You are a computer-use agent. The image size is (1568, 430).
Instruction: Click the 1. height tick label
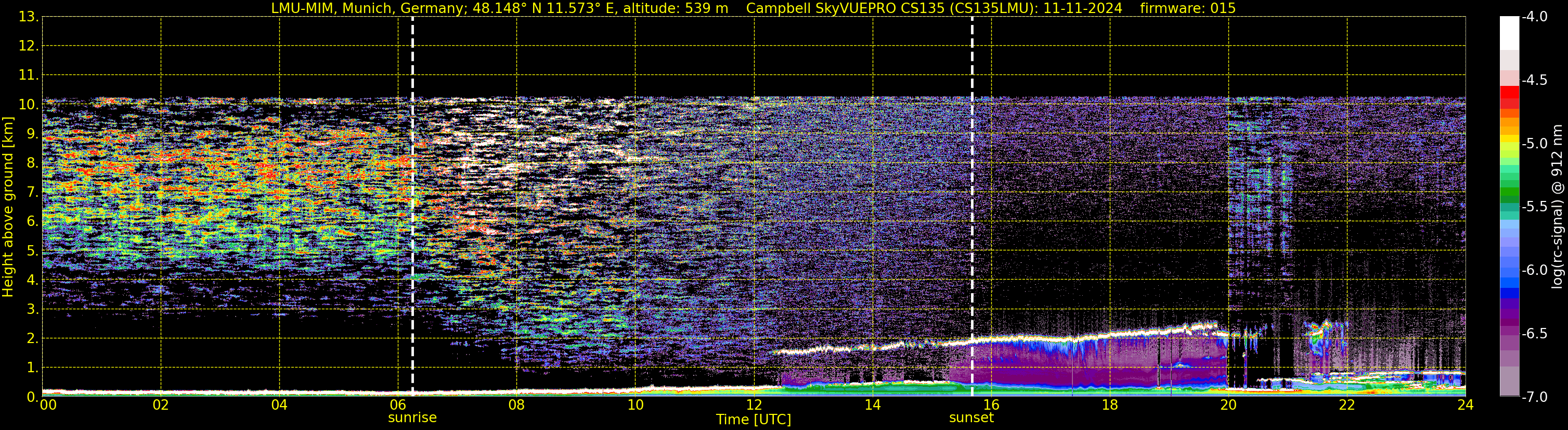[x=32, y=367]
